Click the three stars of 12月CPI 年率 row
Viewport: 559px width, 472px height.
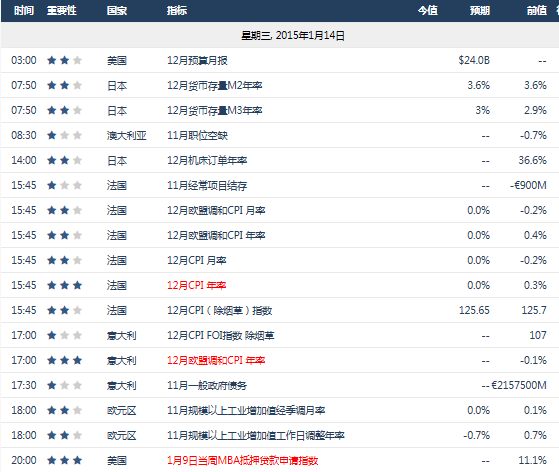(65, 285)
